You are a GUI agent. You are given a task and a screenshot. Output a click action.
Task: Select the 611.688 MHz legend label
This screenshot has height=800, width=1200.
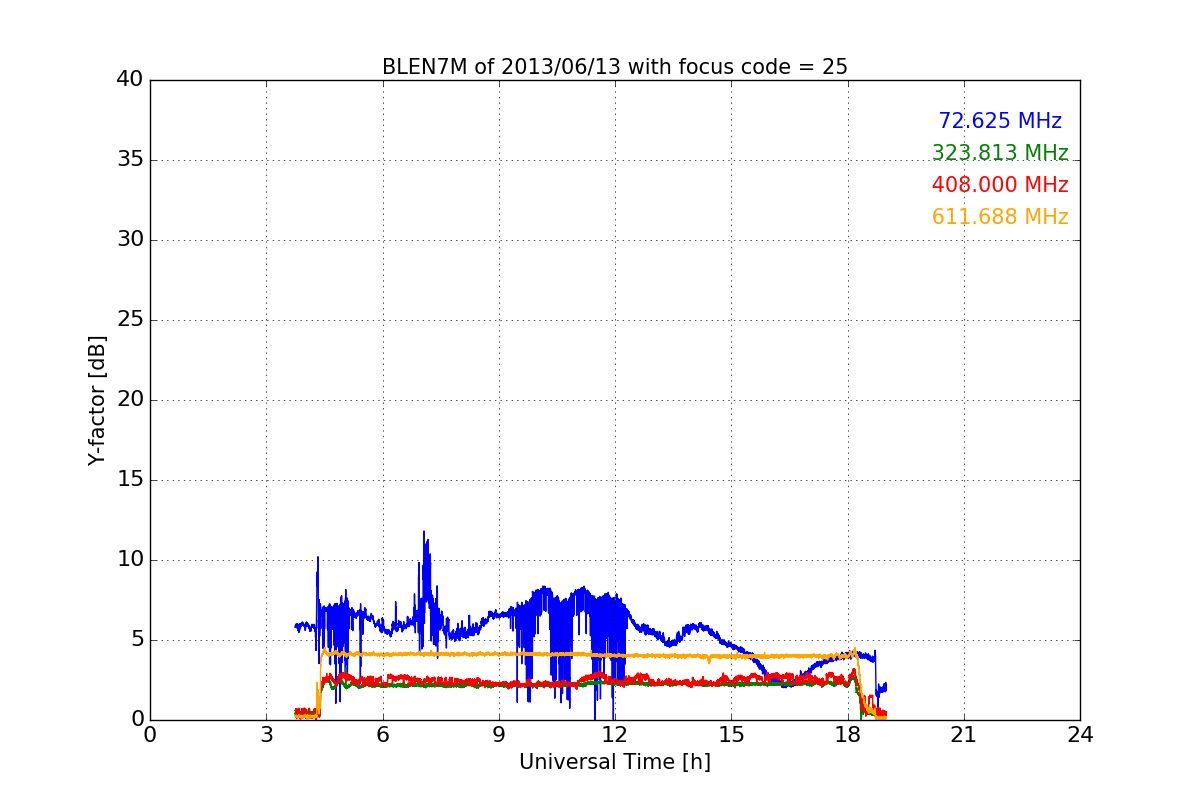pyautogui.click(x=1000, y=217)
